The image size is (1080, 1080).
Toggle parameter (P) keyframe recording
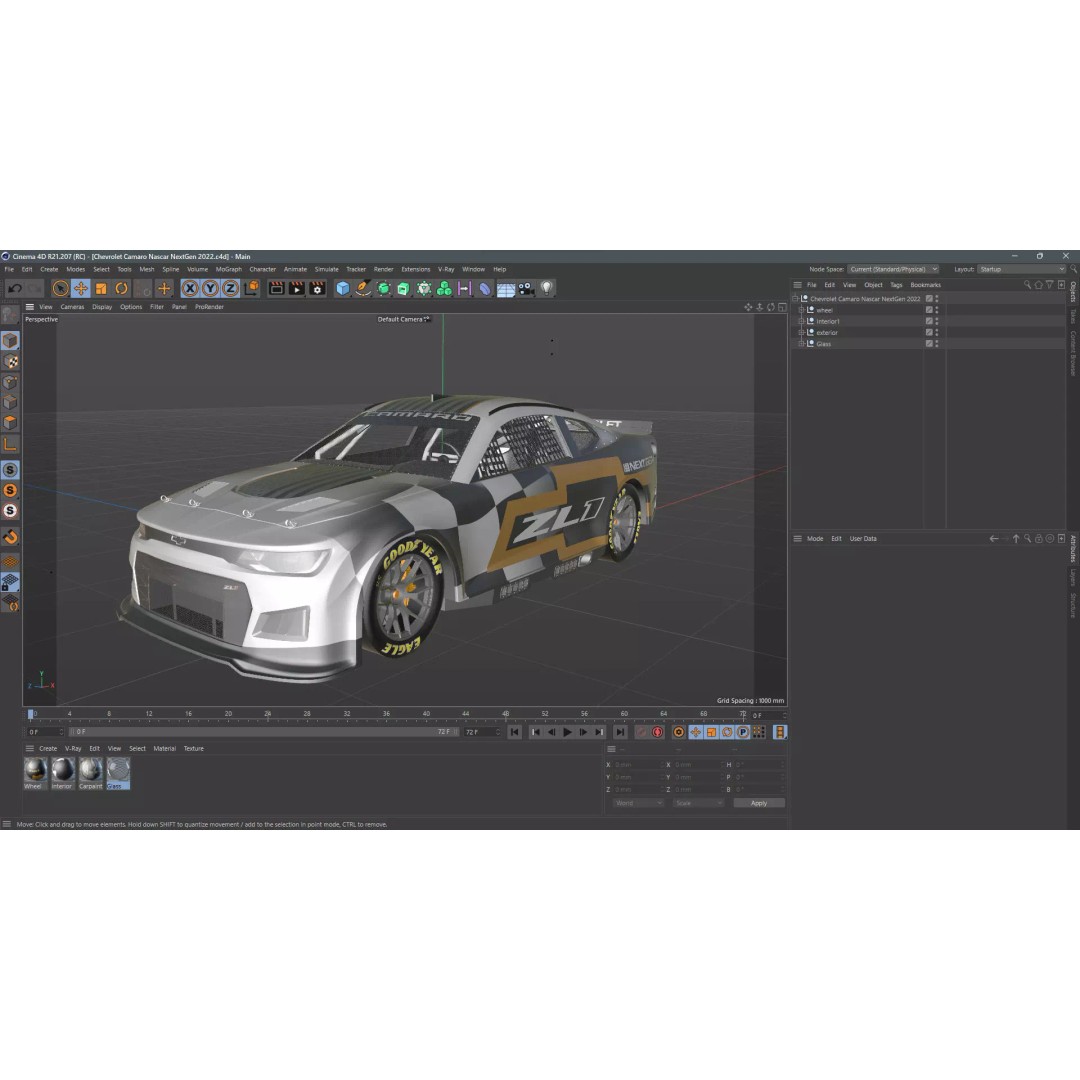click(x=742, y=732)
